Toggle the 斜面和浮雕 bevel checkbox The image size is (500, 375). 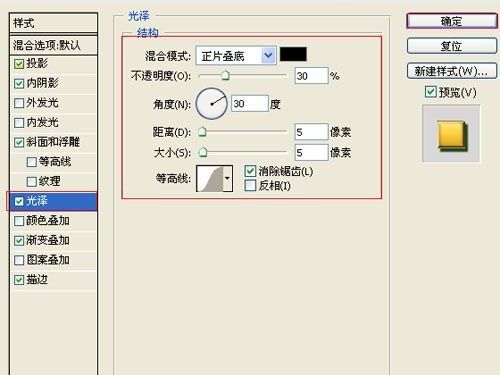click(x=19, y=142)
